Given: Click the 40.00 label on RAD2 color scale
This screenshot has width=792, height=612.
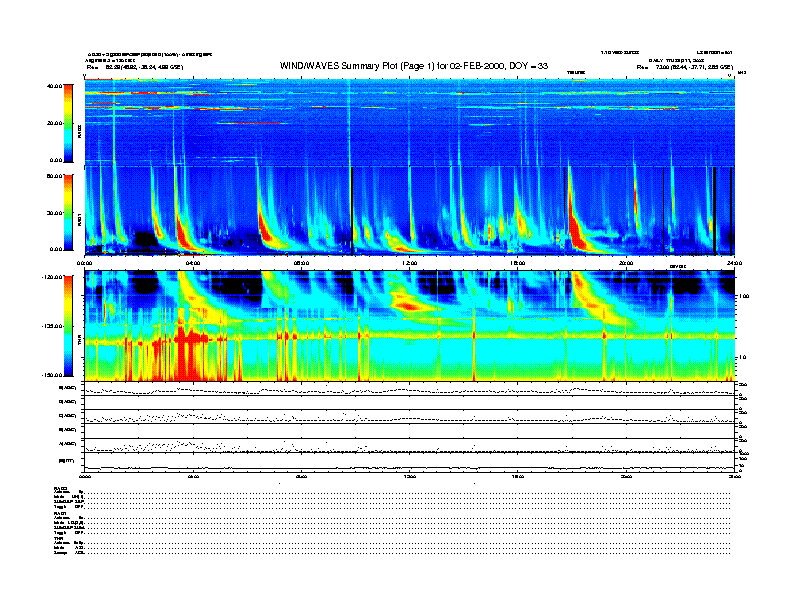Looking at the screenshot, I should (x=55, y=86).
